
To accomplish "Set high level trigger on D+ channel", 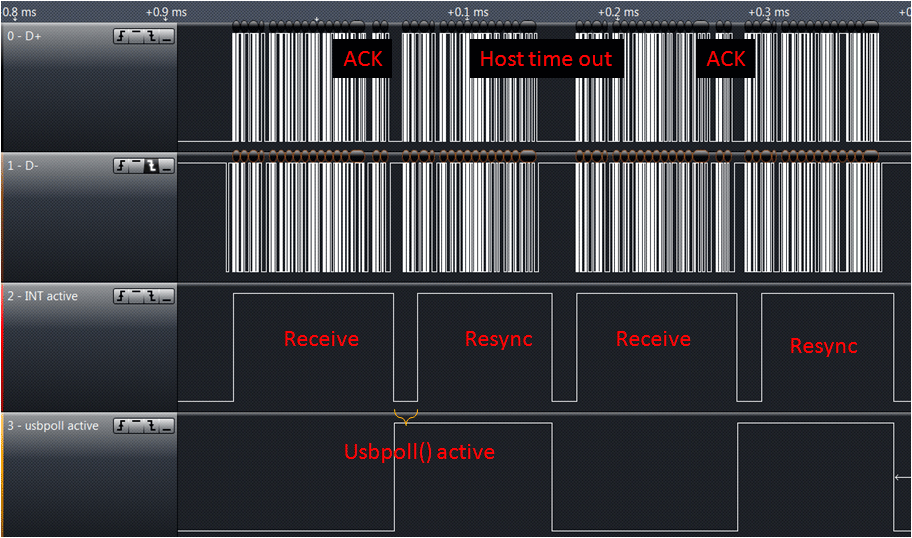I will 136,36.
